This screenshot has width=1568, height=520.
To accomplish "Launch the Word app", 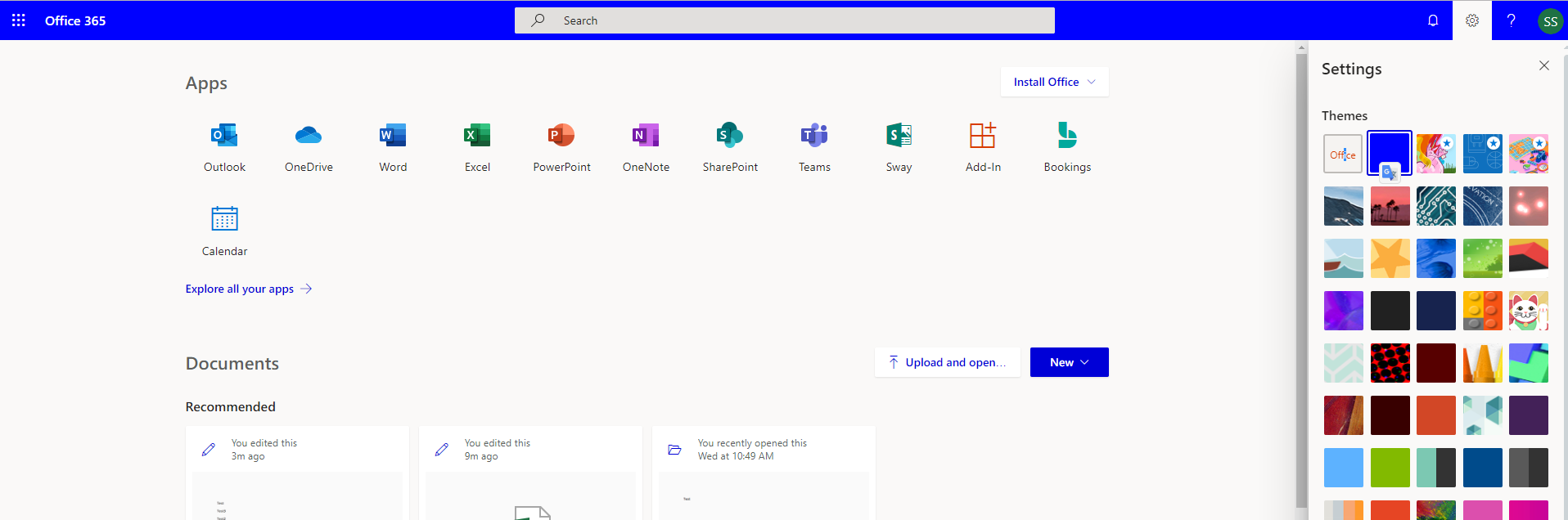I will tap(393, 147).
